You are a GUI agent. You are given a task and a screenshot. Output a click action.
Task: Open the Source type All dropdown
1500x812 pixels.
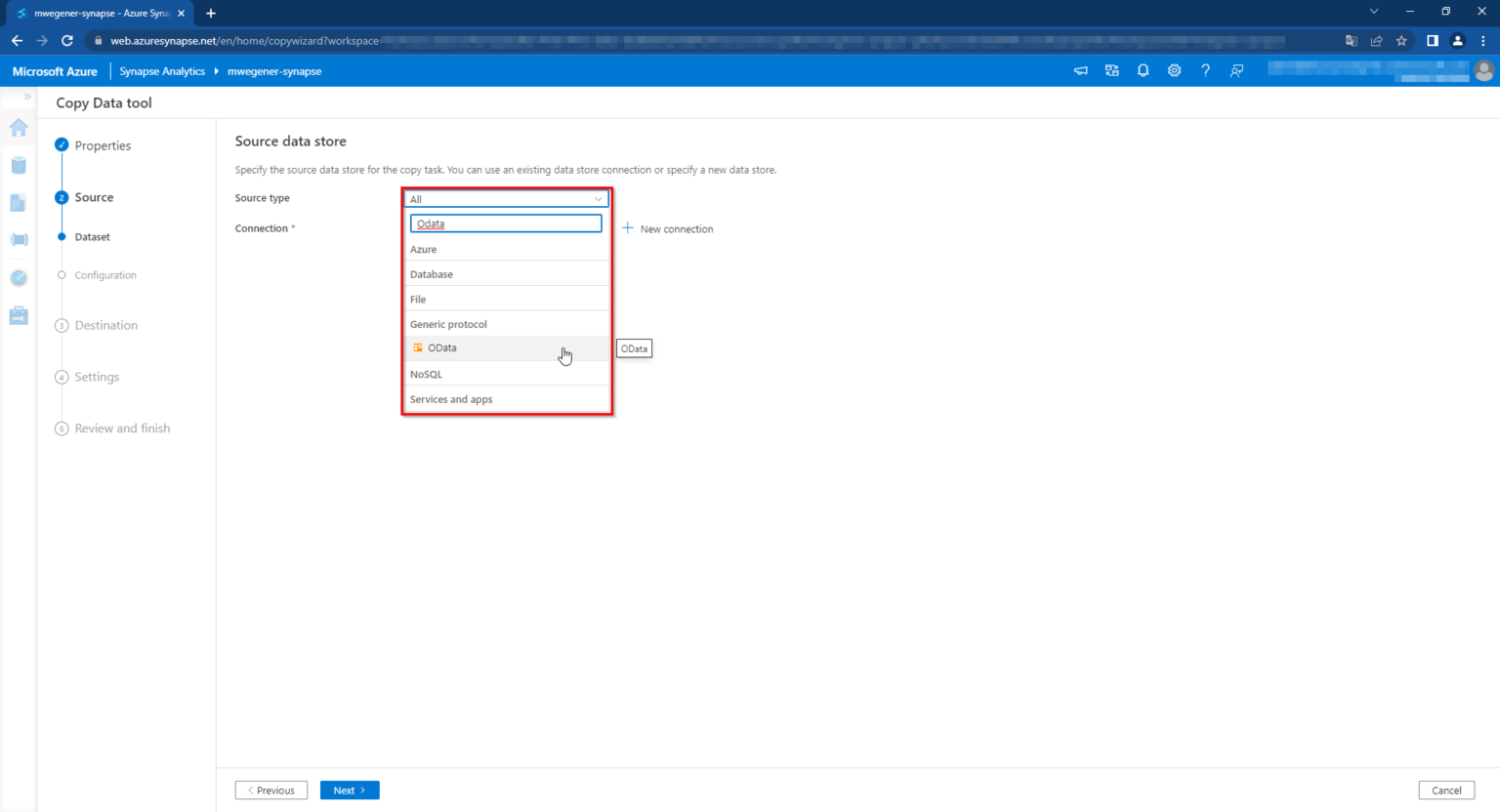(506, 199)
